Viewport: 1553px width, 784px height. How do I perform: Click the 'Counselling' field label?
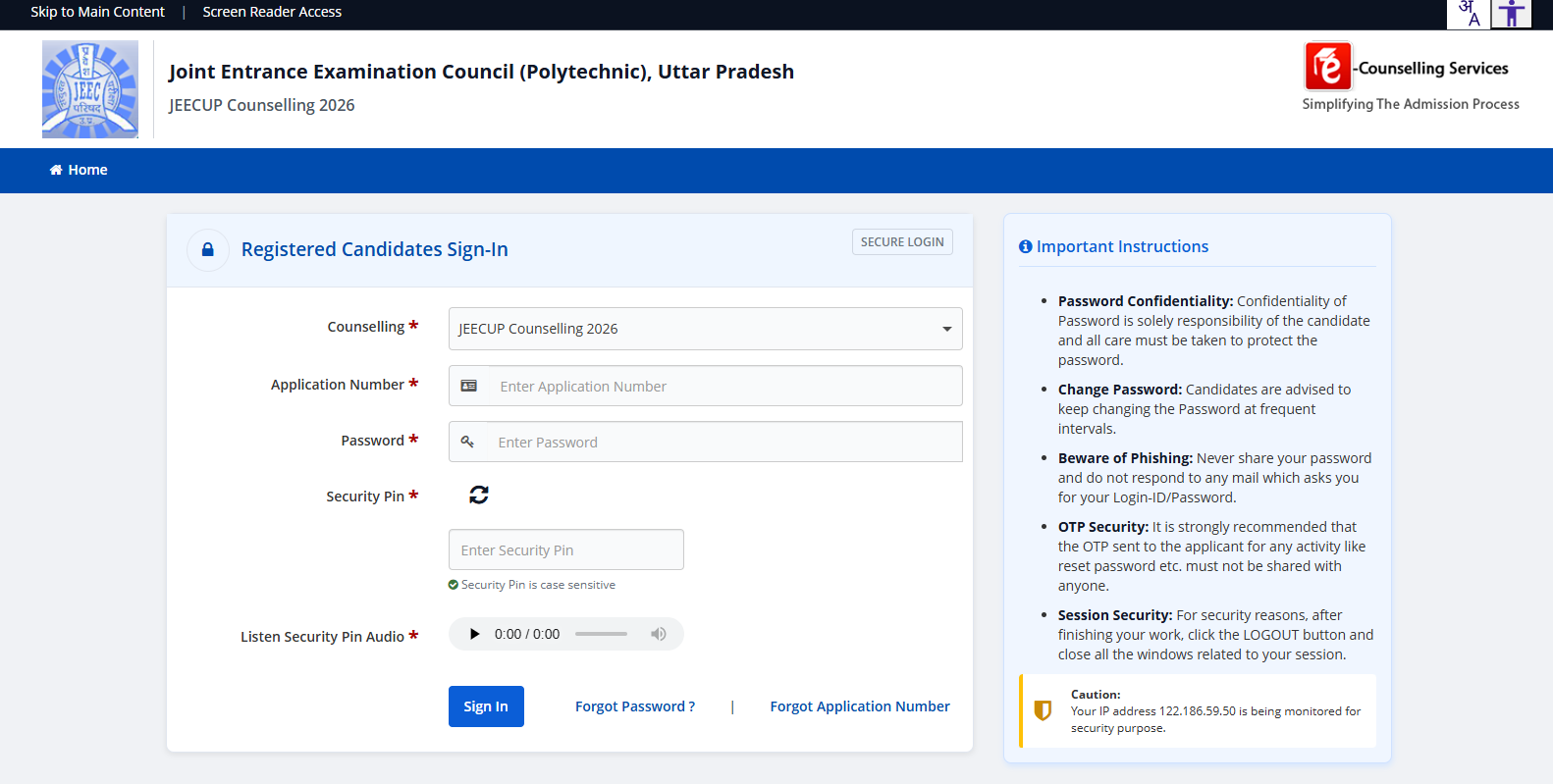point(366,327)
